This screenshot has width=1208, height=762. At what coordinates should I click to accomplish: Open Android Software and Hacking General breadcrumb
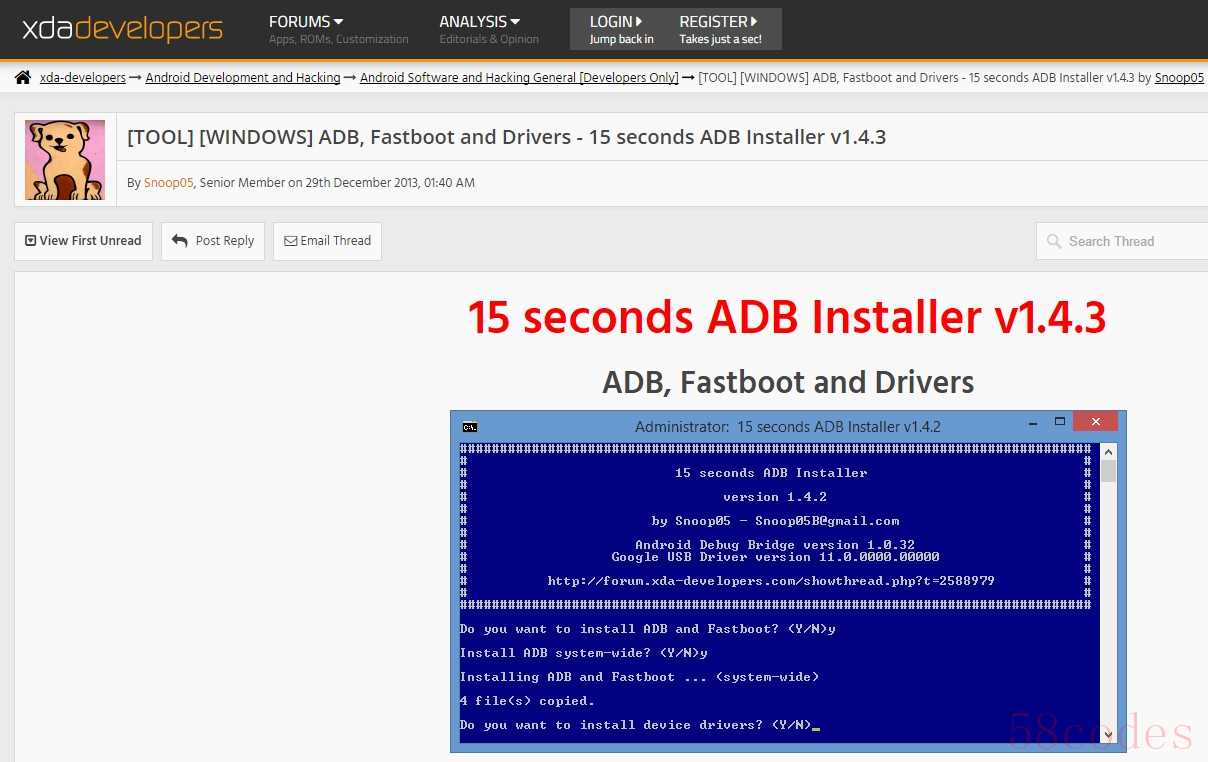519,78
